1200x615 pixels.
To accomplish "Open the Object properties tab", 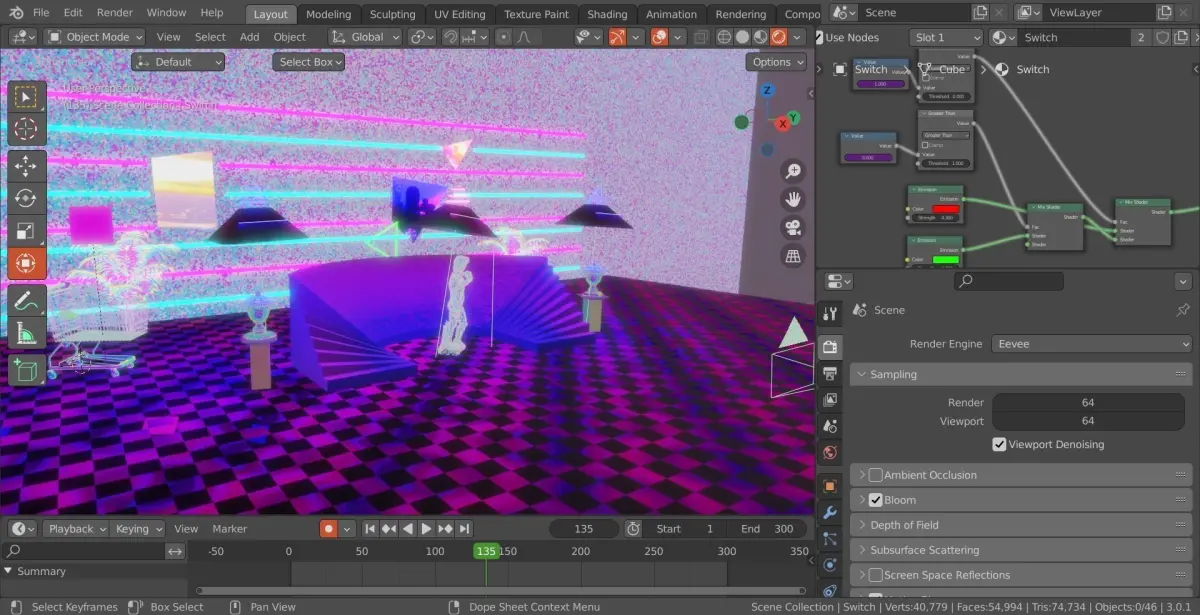I will coord(830,487).
